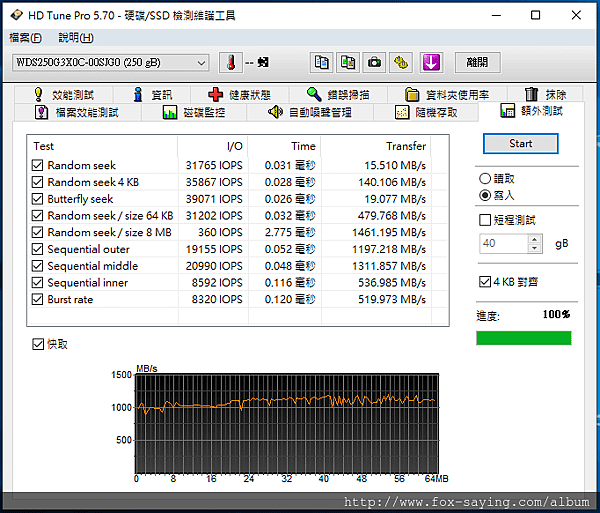Image resolution: width=600 pixels, height=513 pixels.
Task: Open the 檔案(F) menu
Action: tap(25, 37)
